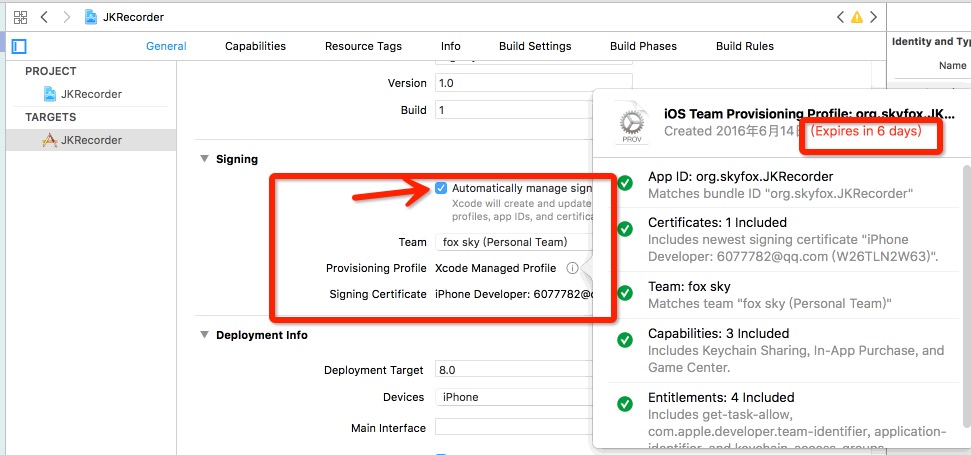Image resolution: width=971 pixels, height=455 pixels.
Task: Go forward using the right chevron
Action: tap(66, 17)
